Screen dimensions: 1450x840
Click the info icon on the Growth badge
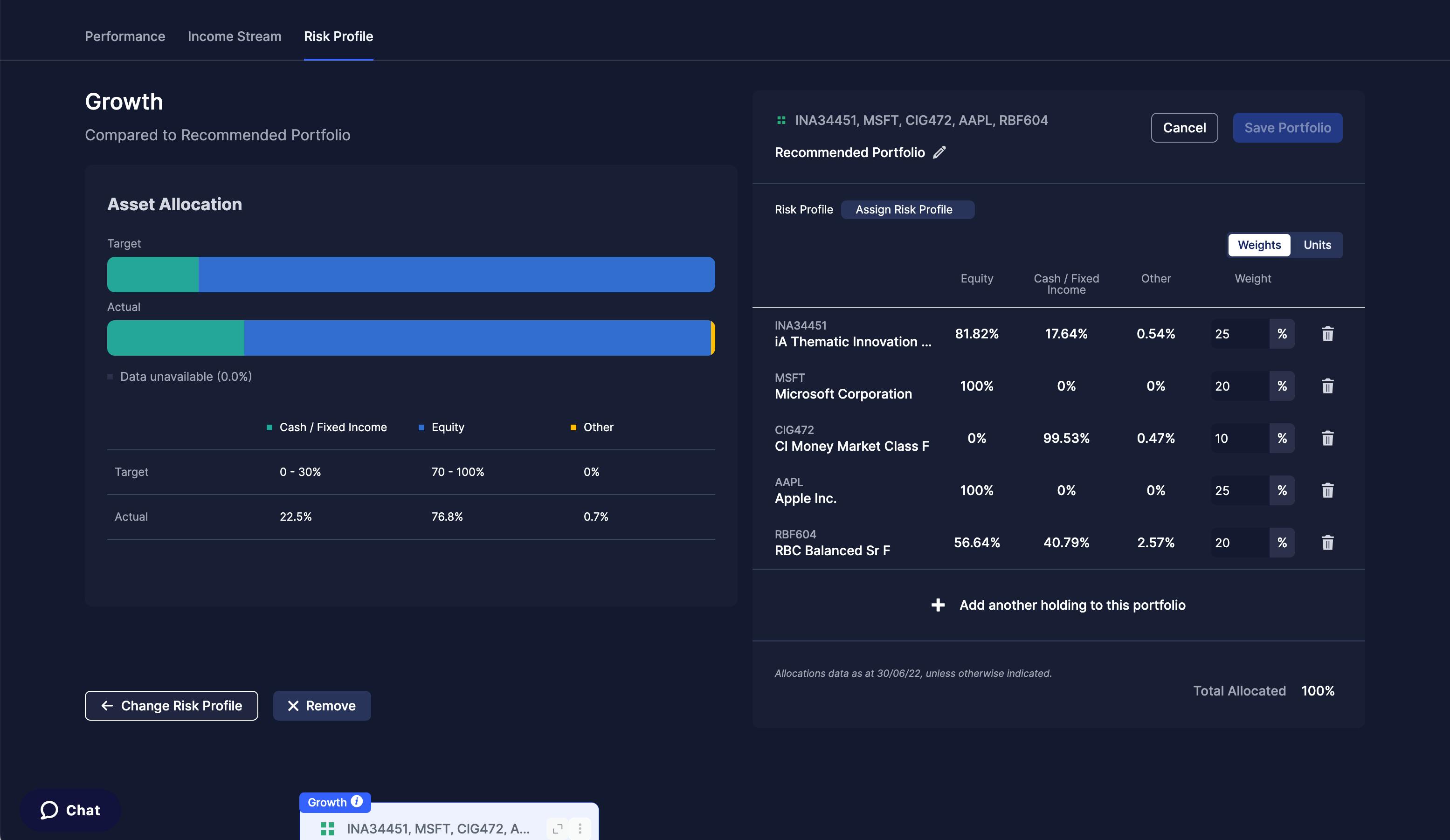click(356, 802)
